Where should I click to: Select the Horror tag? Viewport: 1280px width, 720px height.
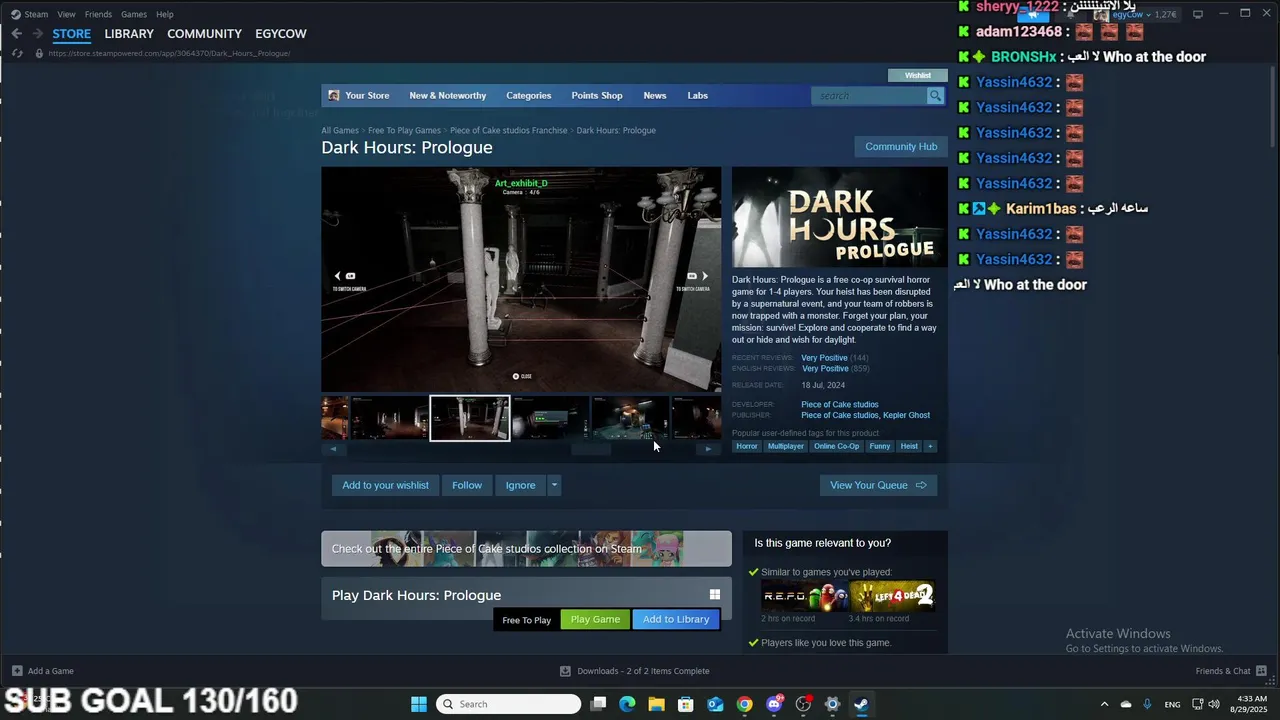click(747, 446)
